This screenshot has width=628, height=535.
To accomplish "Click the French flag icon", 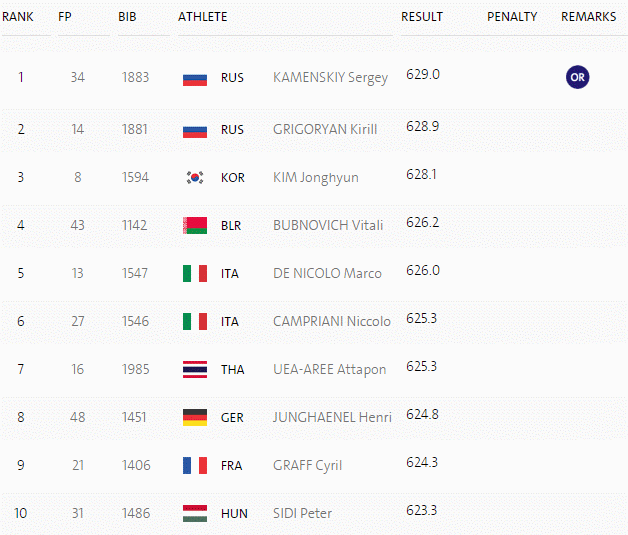I will coord(195,465).
